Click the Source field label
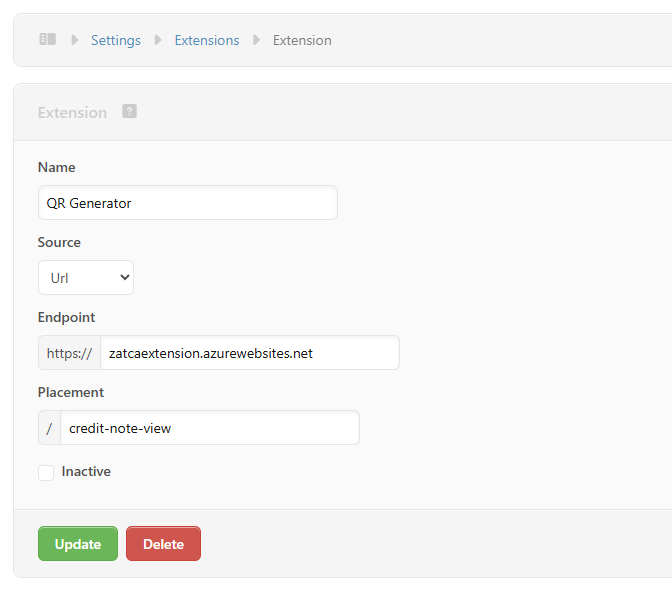672x597 pixels. (59, 242)
